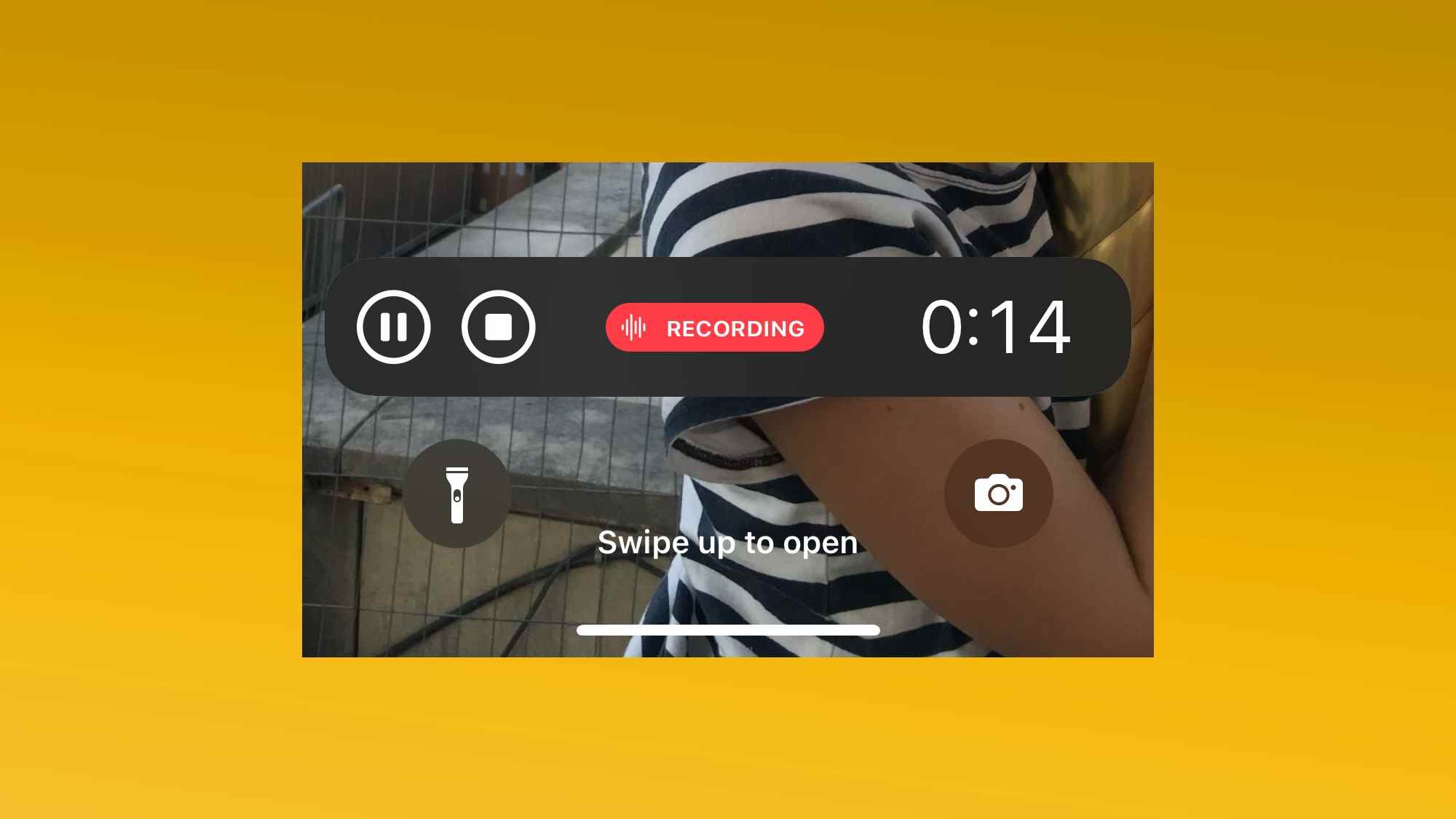Image resolution: width=1456 pixels, height=819 pixels.
Task: Open the camera shortcut
Action: coord(997,492)
